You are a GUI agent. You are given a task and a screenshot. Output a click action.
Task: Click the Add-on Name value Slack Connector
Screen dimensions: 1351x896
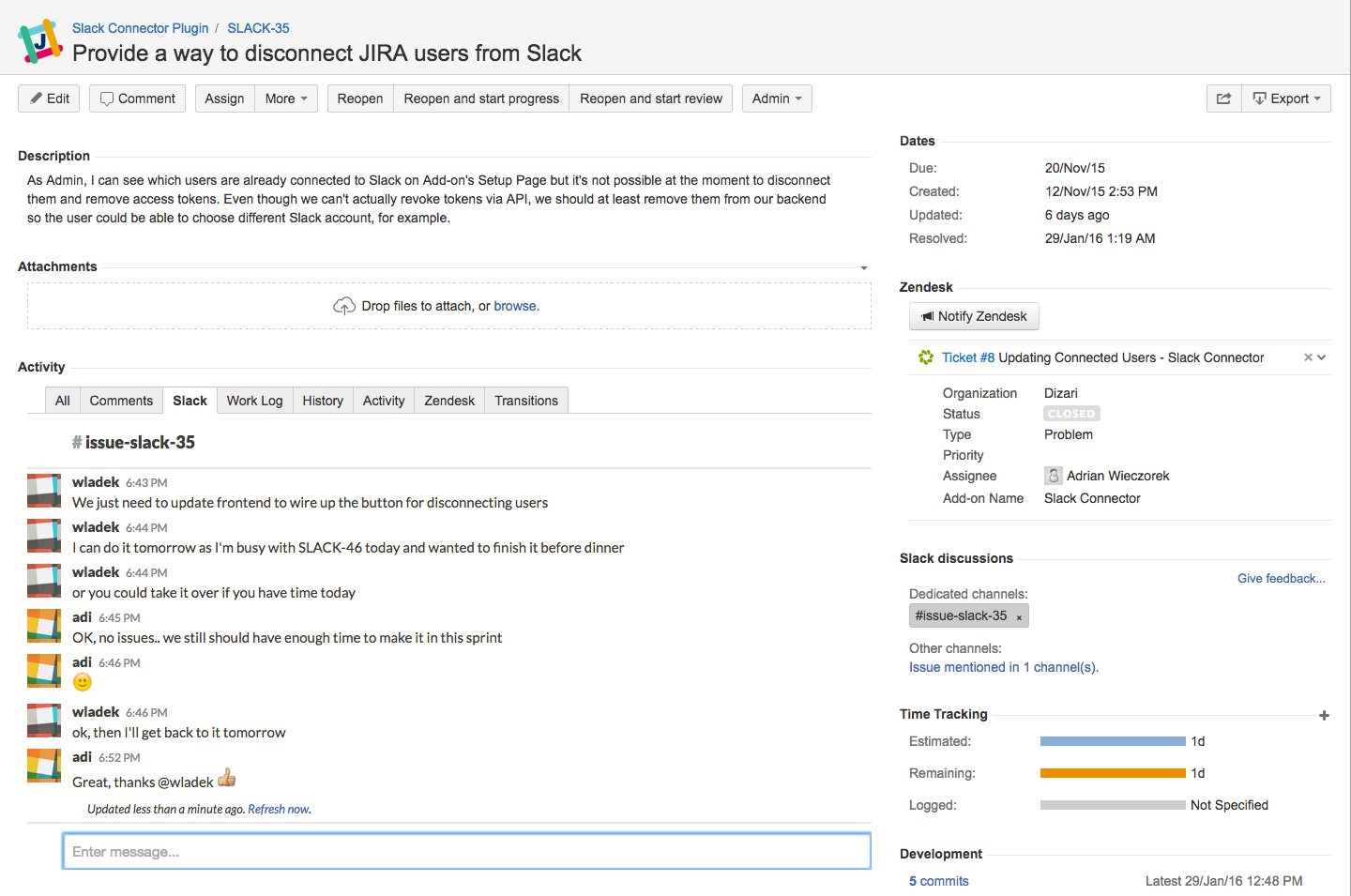click(1092, 498)
